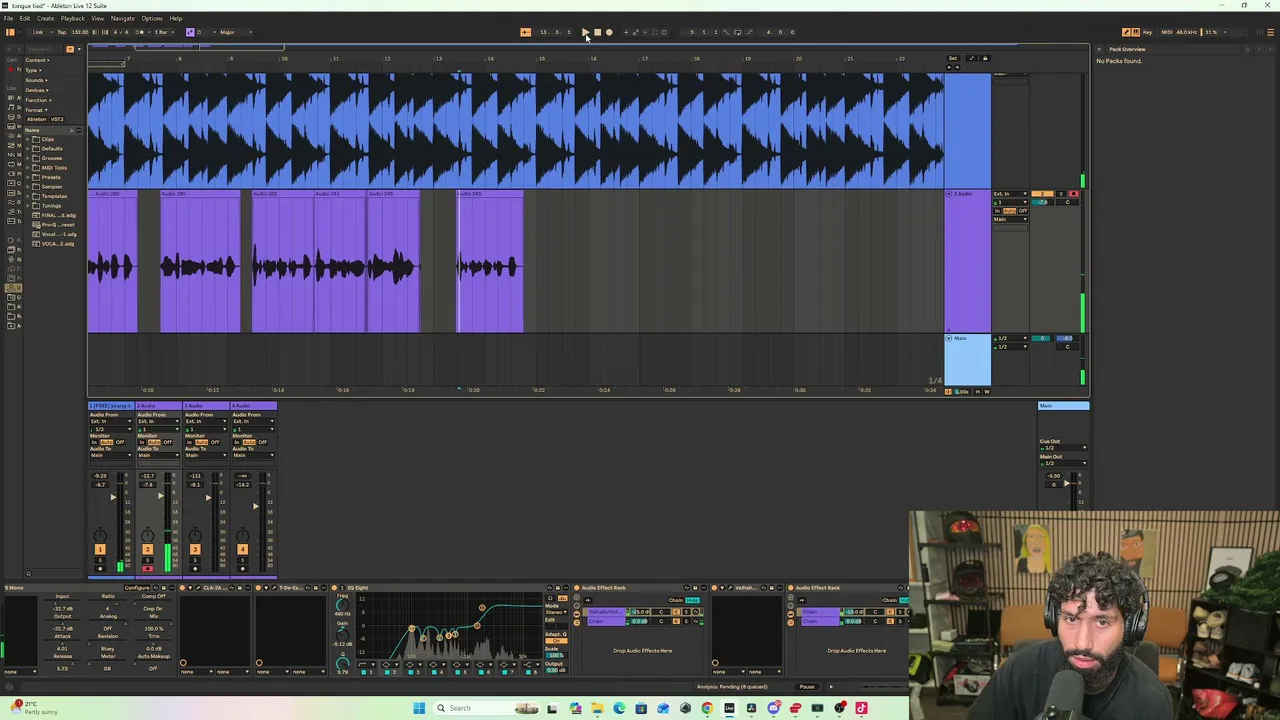Arm the Arrangement Record button

coord(609,32)
